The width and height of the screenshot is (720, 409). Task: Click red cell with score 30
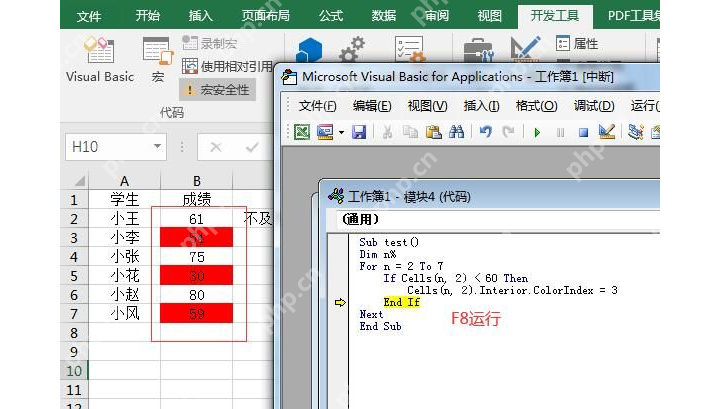click(x=197, y=276)
